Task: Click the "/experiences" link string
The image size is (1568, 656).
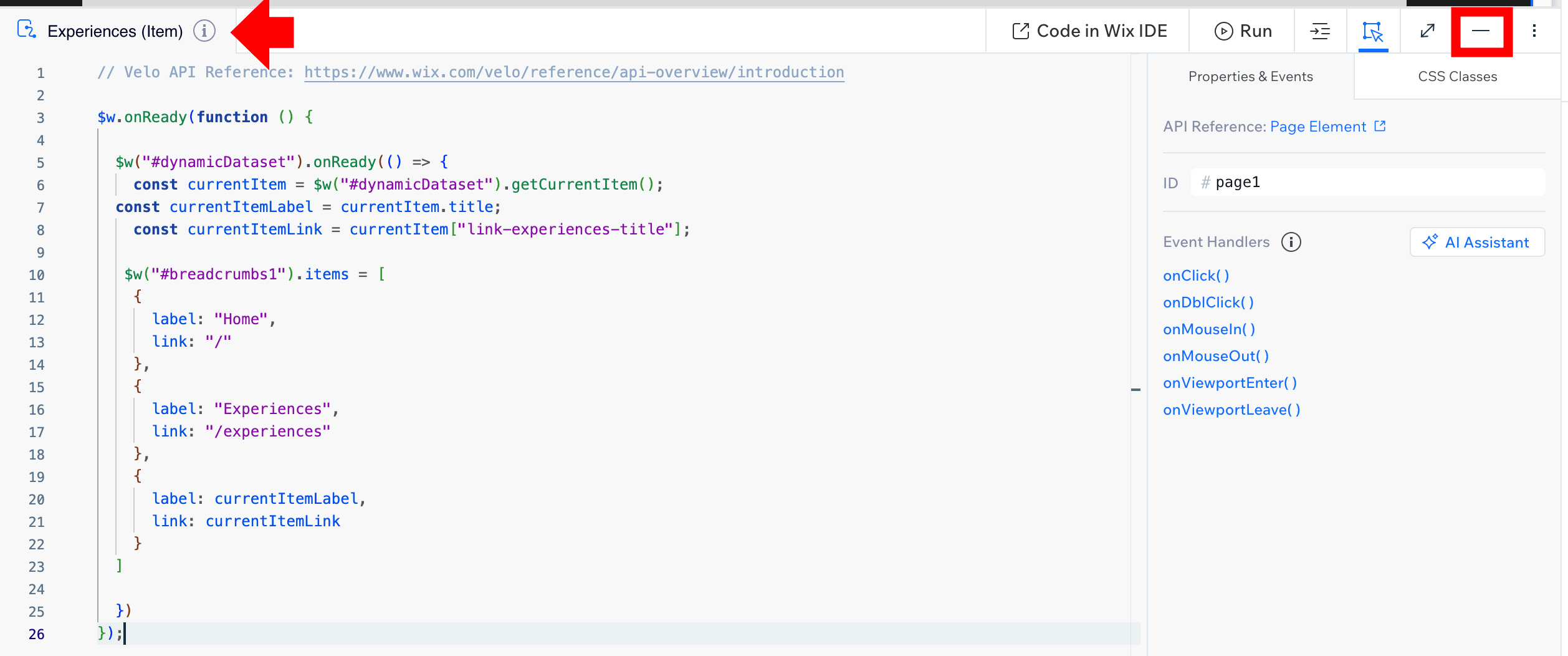Action: [268, 432]
